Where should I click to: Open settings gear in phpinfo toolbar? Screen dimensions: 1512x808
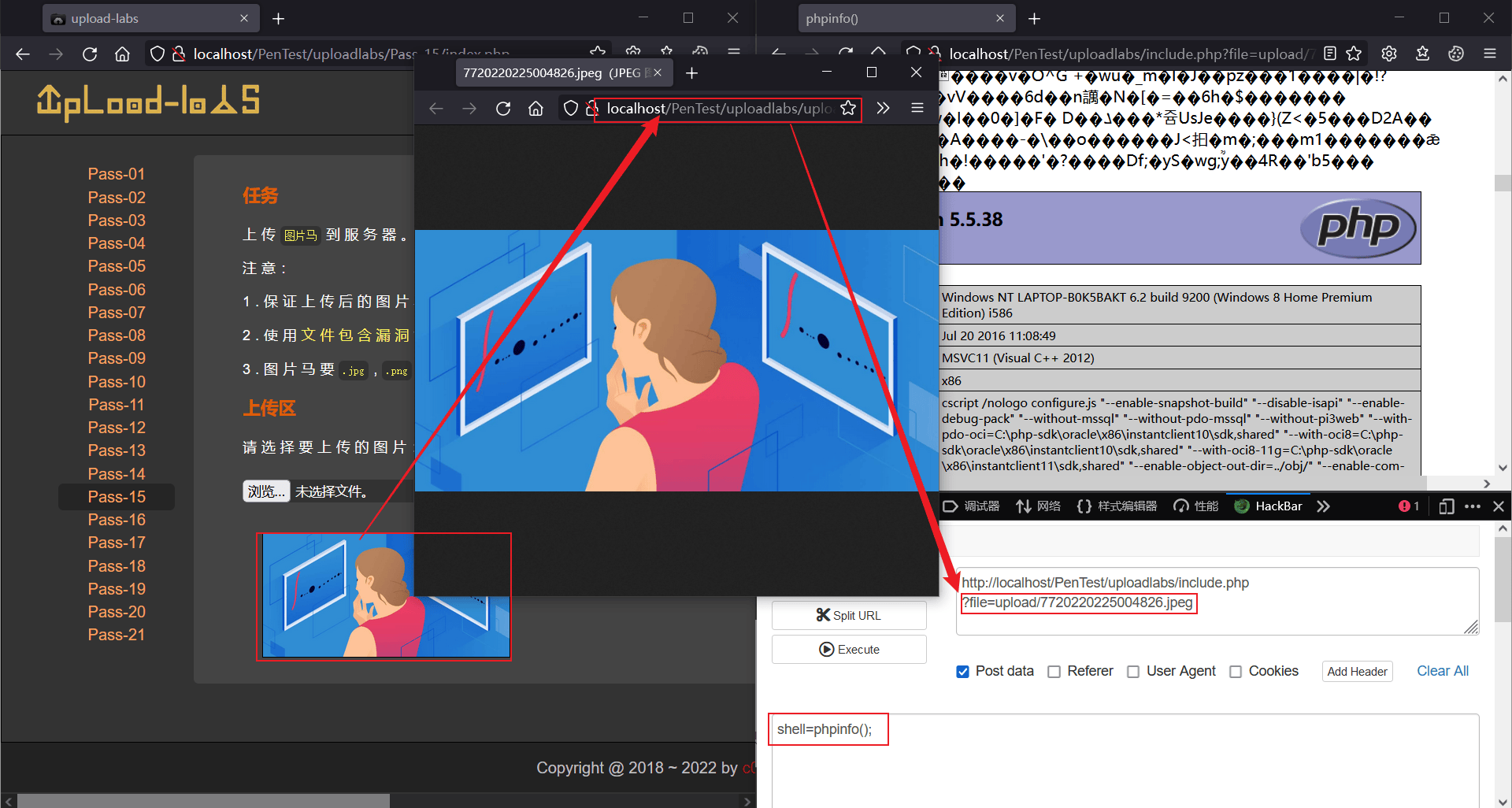click(1389, 54)
